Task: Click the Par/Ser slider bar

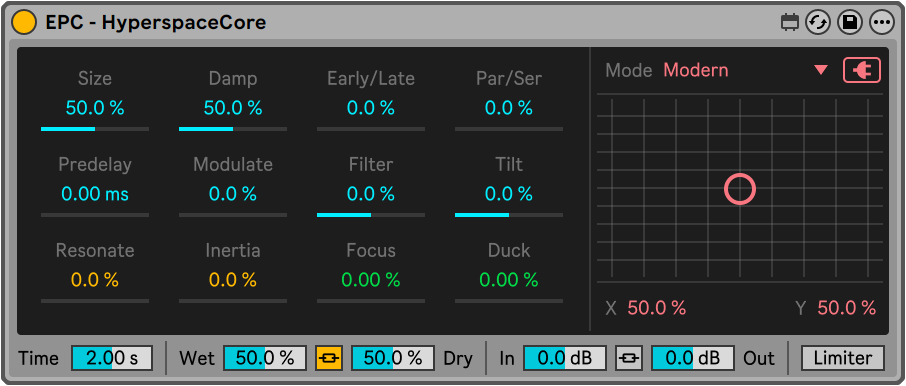Action: (509, 129)
